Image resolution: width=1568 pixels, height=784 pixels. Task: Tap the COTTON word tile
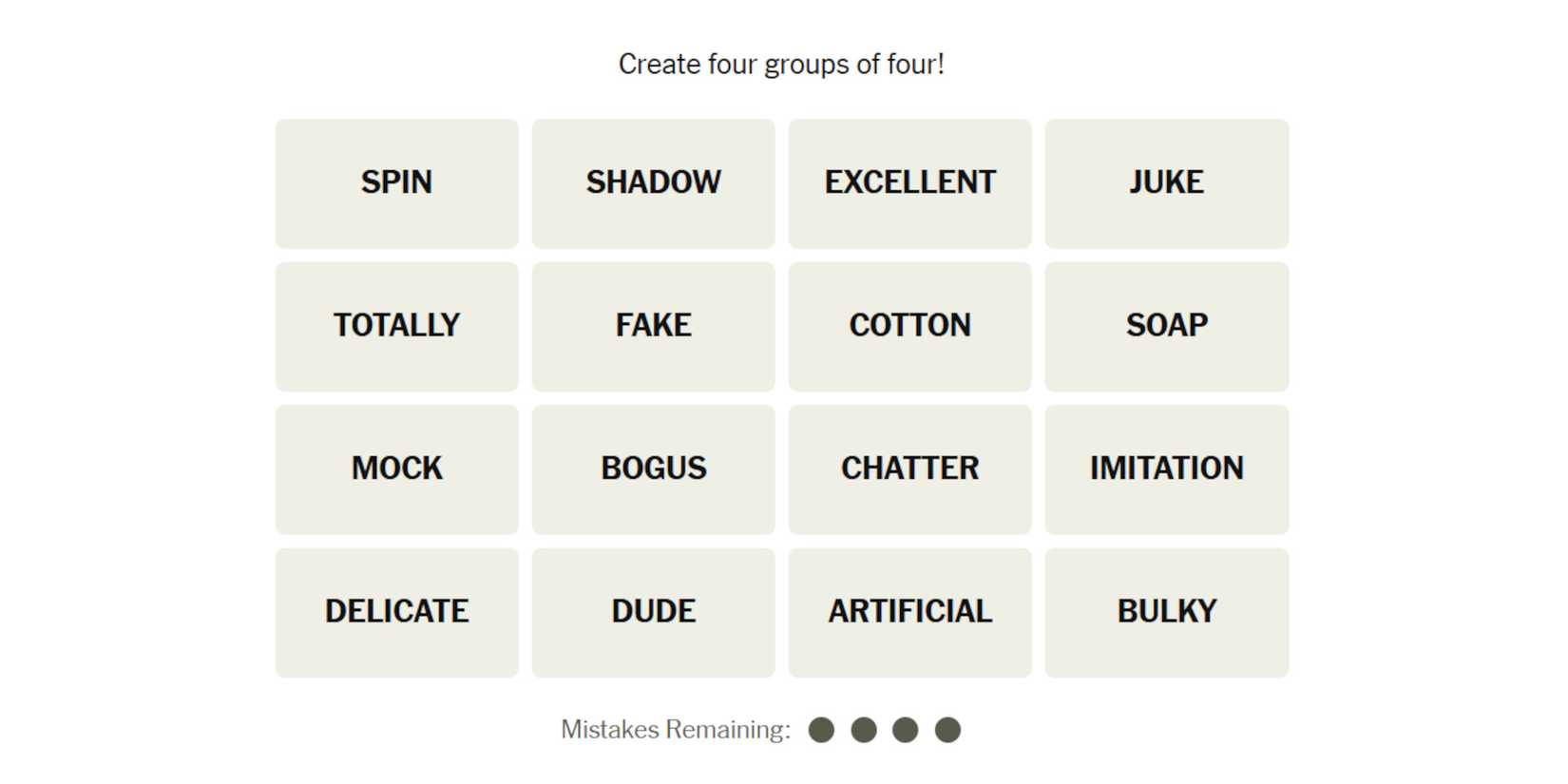coord(909,326)
